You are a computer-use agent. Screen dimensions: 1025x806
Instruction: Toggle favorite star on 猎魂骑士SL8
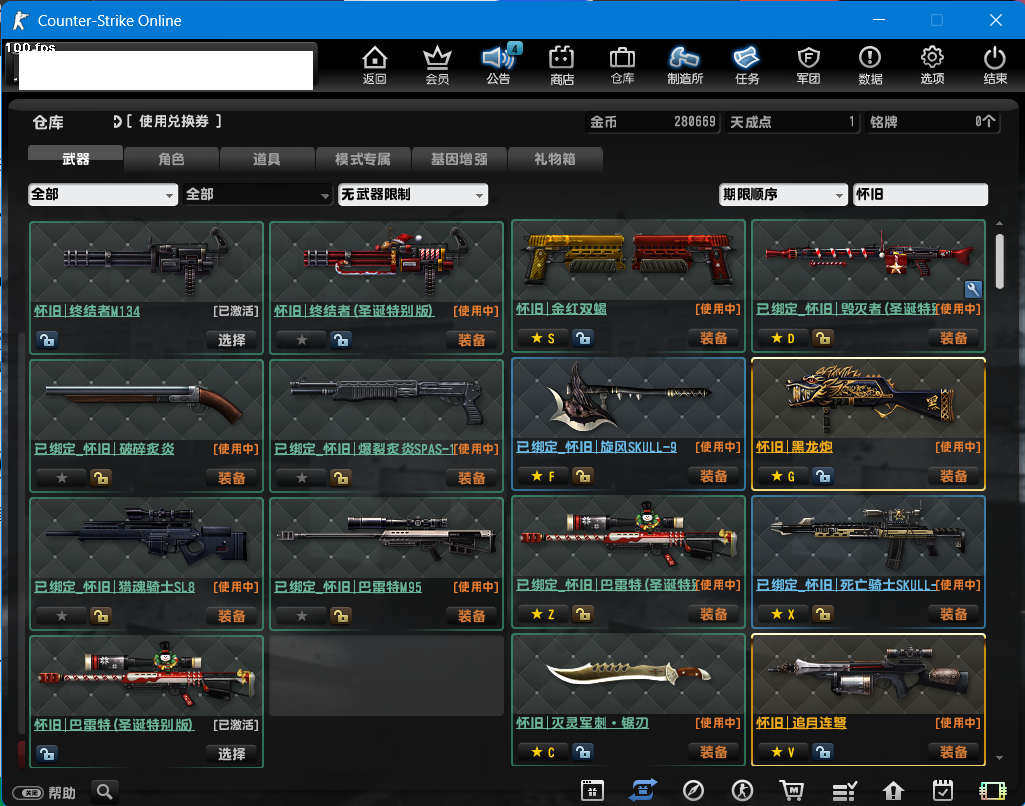click(61, 616)
